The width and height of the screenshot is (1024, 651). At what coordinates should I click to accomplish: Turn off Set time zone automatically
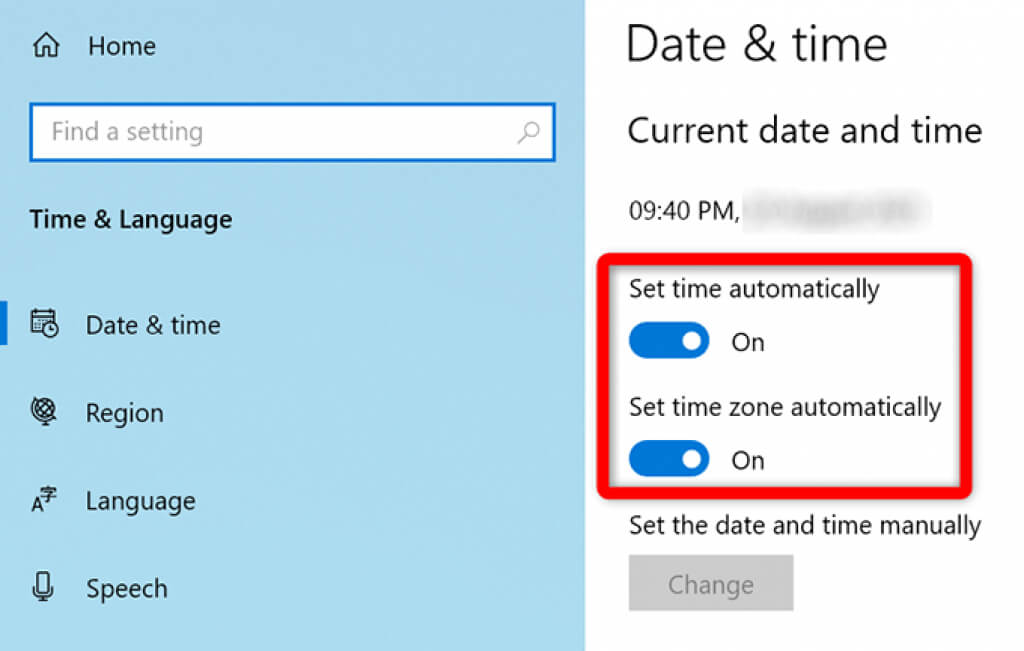click(669, 459)
